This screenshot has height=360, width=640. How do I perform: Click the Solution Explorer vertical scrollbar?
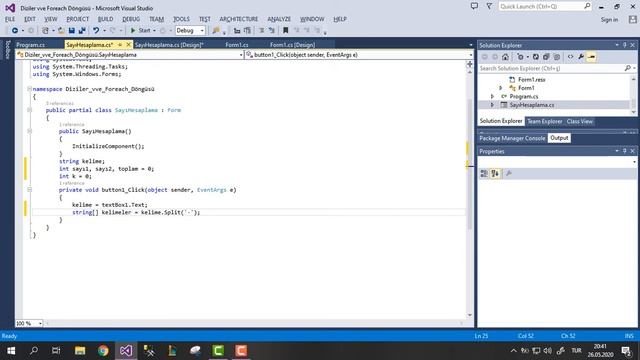pos(633,95)
